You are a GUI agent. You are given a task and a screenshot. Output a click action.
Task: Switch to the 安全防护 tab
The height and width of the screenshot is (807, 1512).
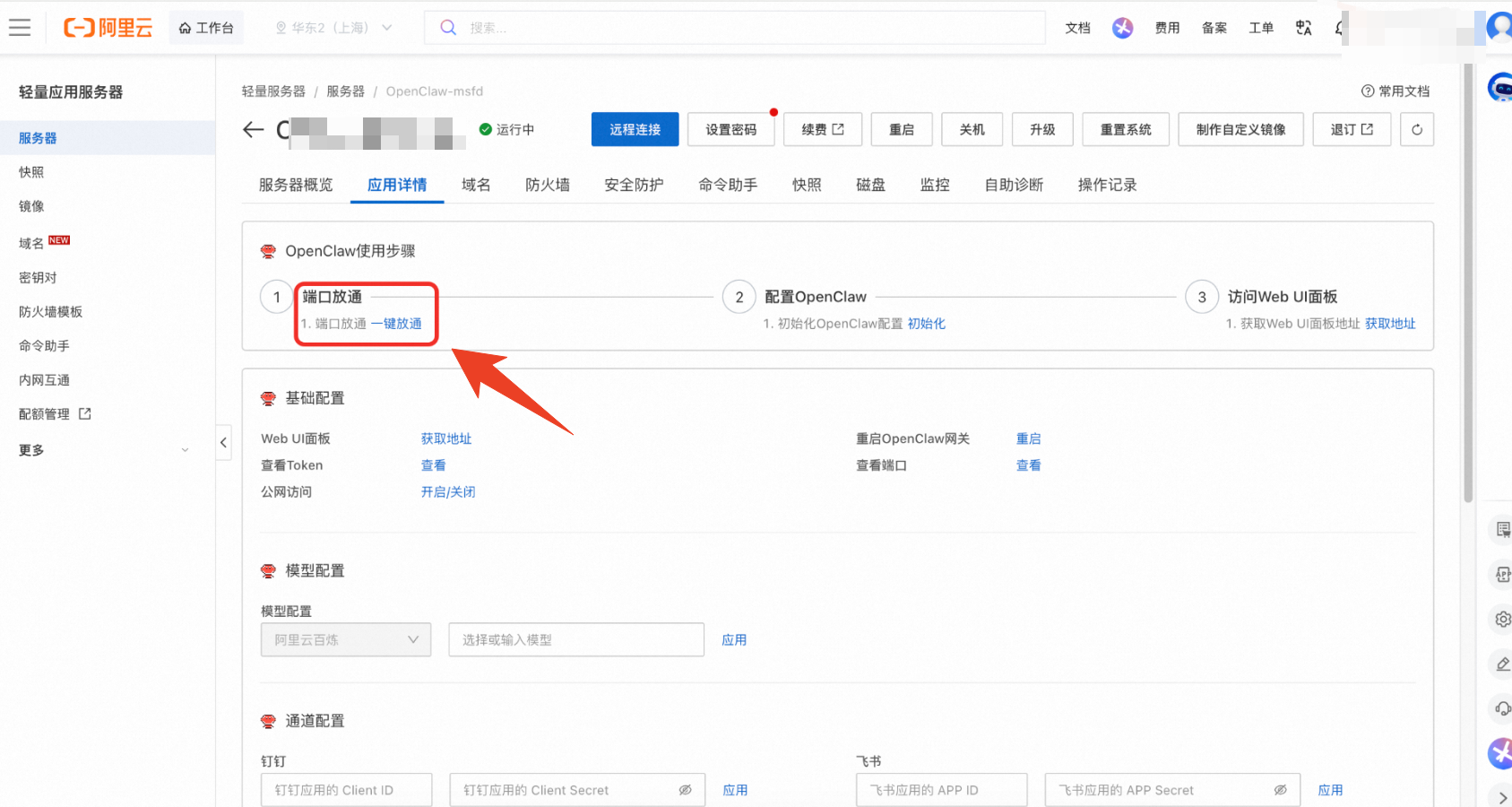[x=634, y=185]
